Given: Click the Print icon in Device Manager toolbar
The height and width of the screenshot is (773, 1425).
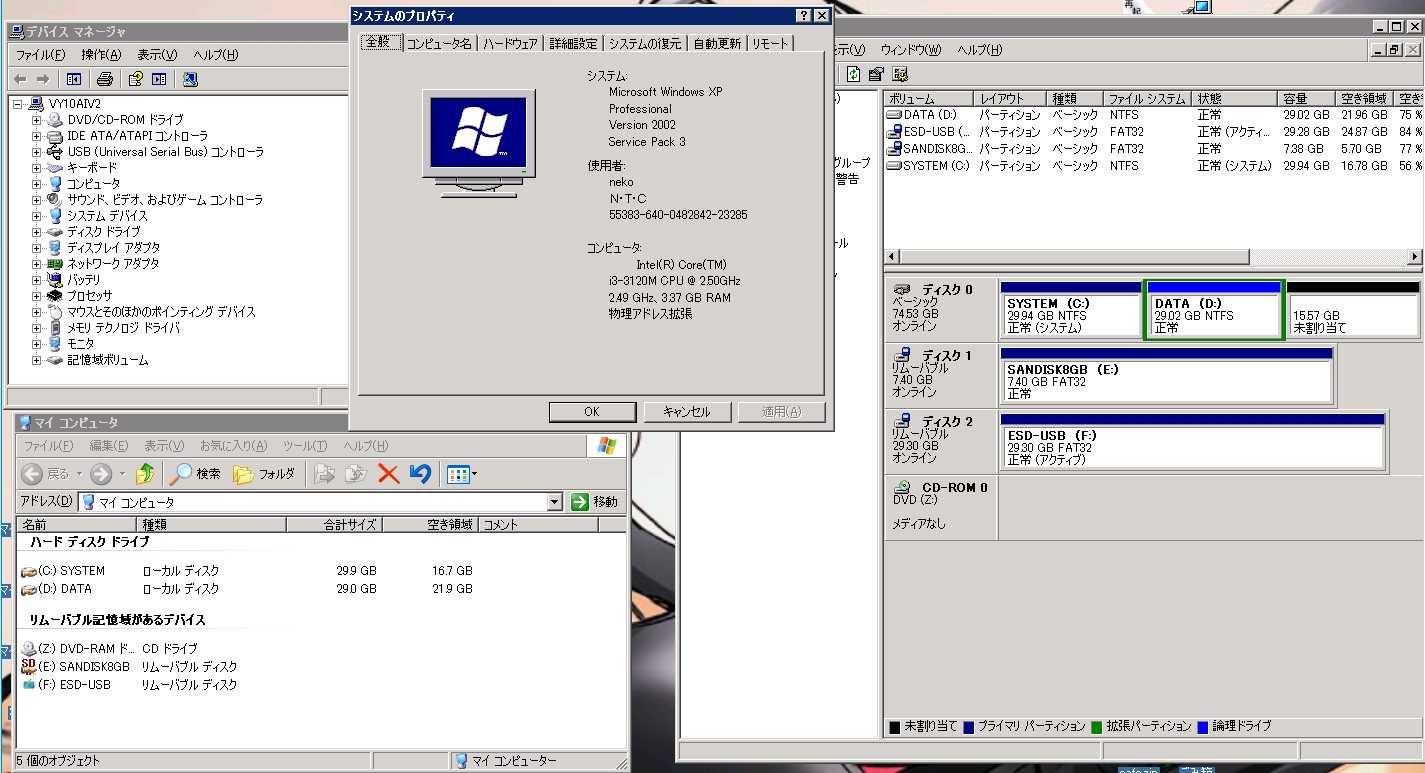Looking at the screenshot, I should pos(105,79).
